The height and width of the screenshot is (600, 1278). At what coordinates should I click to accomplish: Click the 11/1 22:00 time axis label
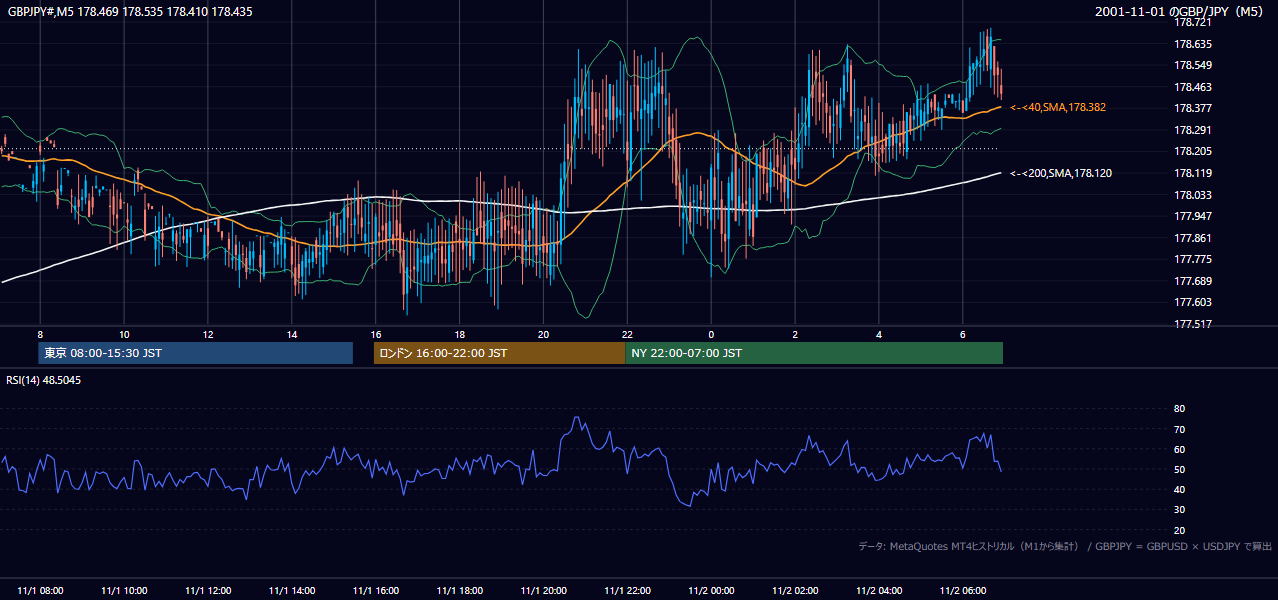(627, 591)
